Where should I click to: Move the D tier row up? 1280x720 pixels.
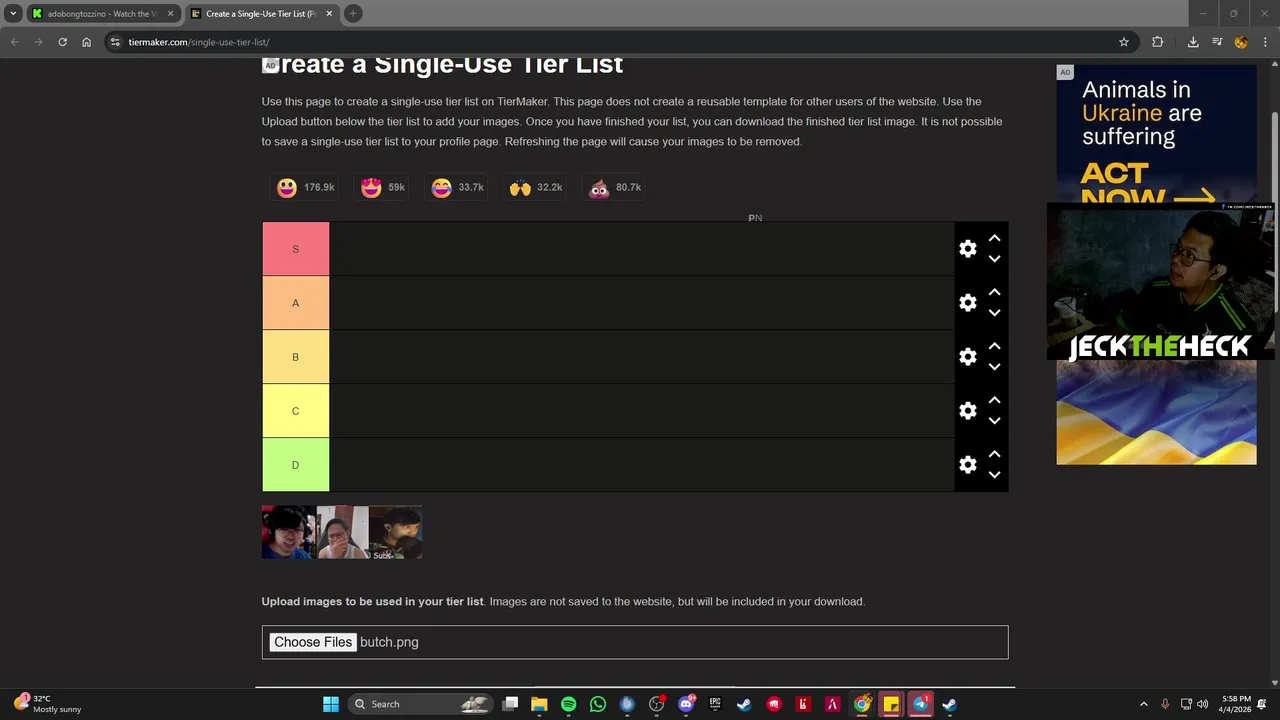click(x=994, y=455)
